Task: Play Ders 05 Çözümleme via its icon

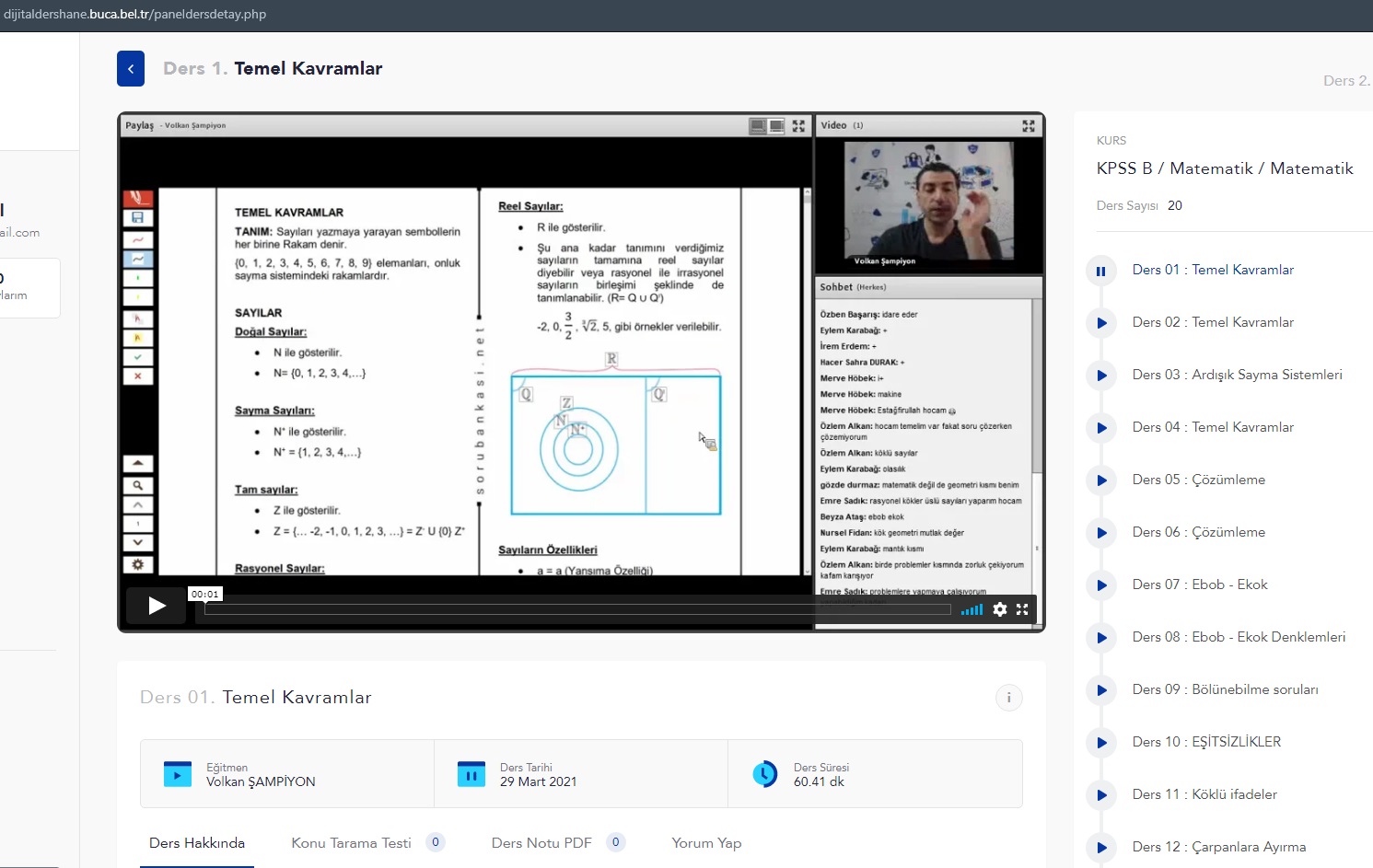Action: point(1100,480)
